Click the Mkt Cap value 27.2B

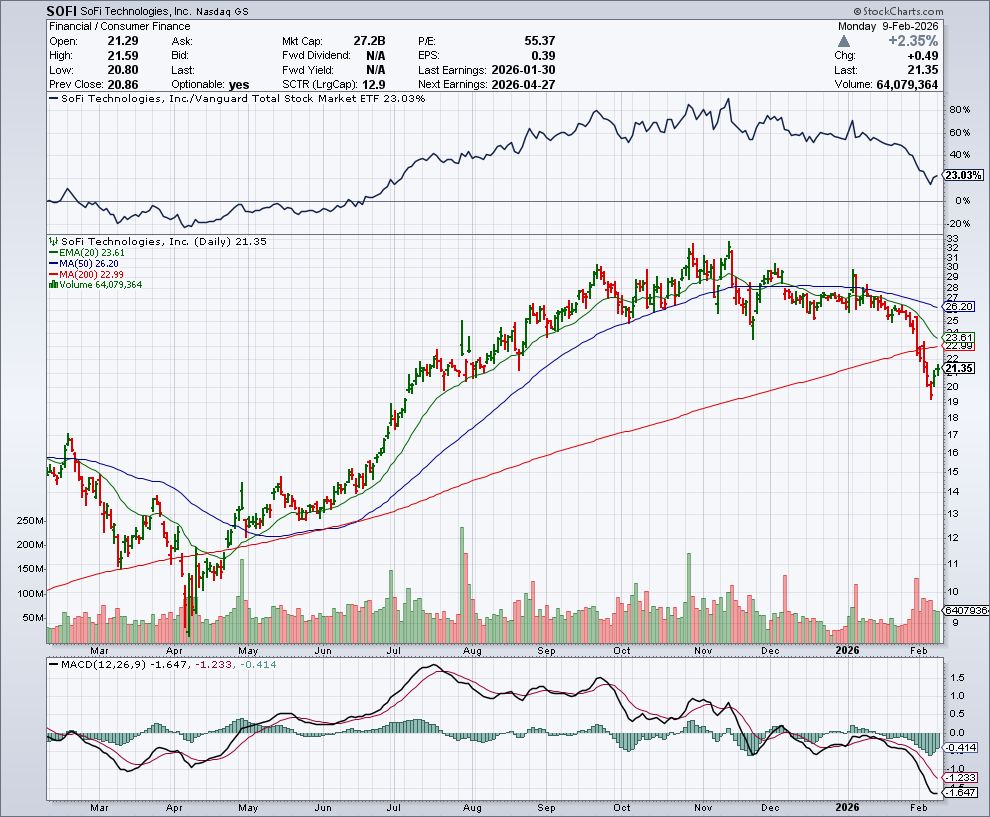[369, 40]
